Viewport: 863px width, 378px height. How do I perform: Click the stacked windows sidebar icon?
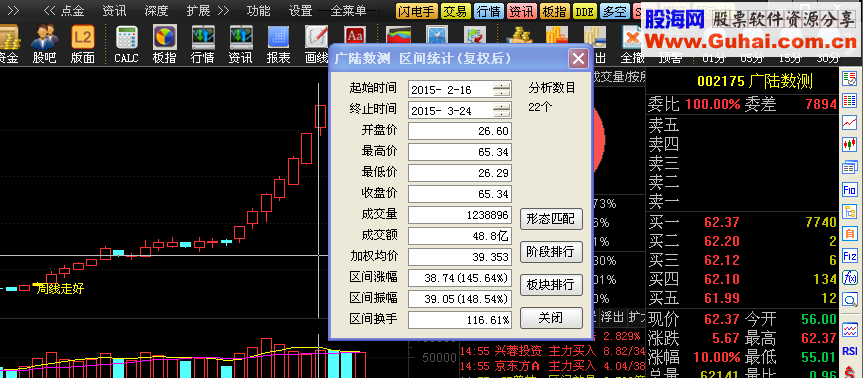[850, 167]
